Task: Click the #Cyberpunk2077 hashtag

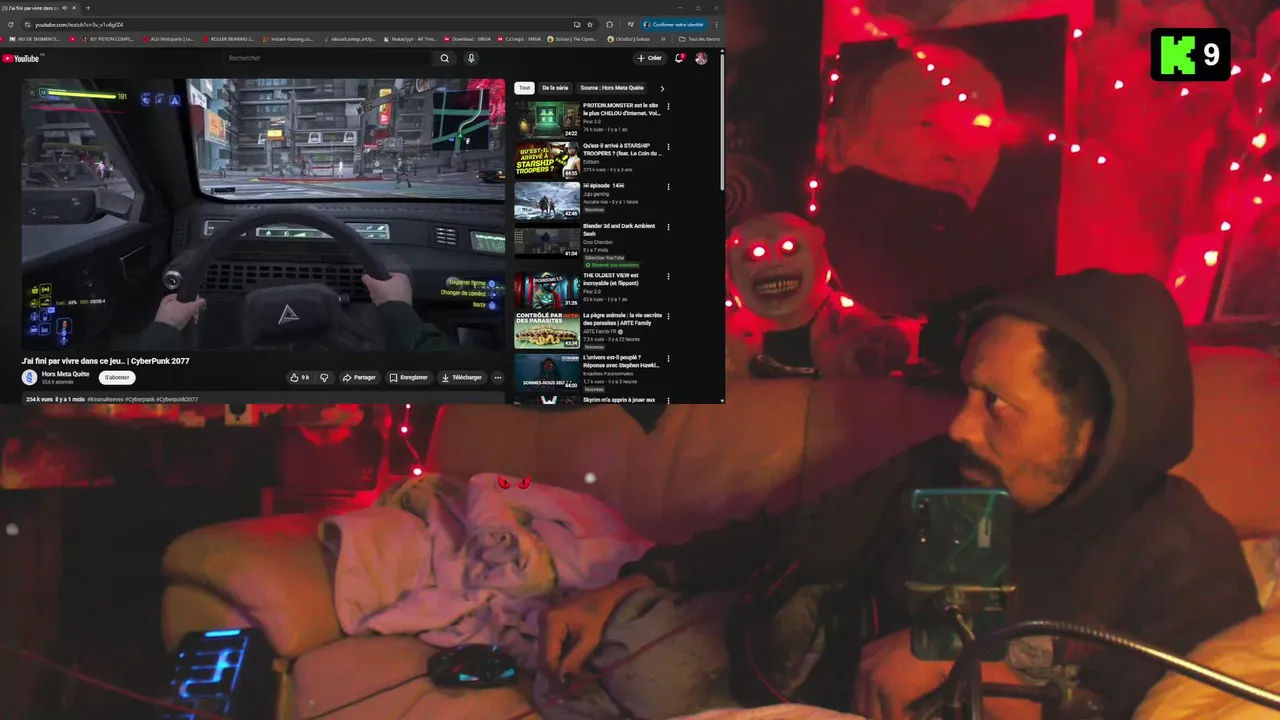Action: click(177, 399)
